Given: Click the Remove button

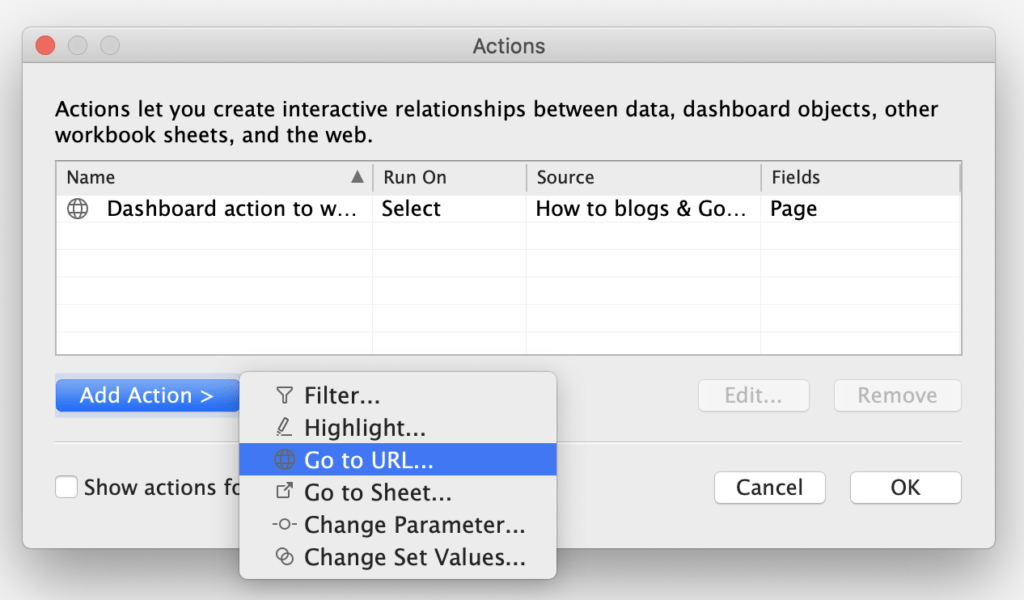Looking at the screenshot, I should tap(897, 395).
